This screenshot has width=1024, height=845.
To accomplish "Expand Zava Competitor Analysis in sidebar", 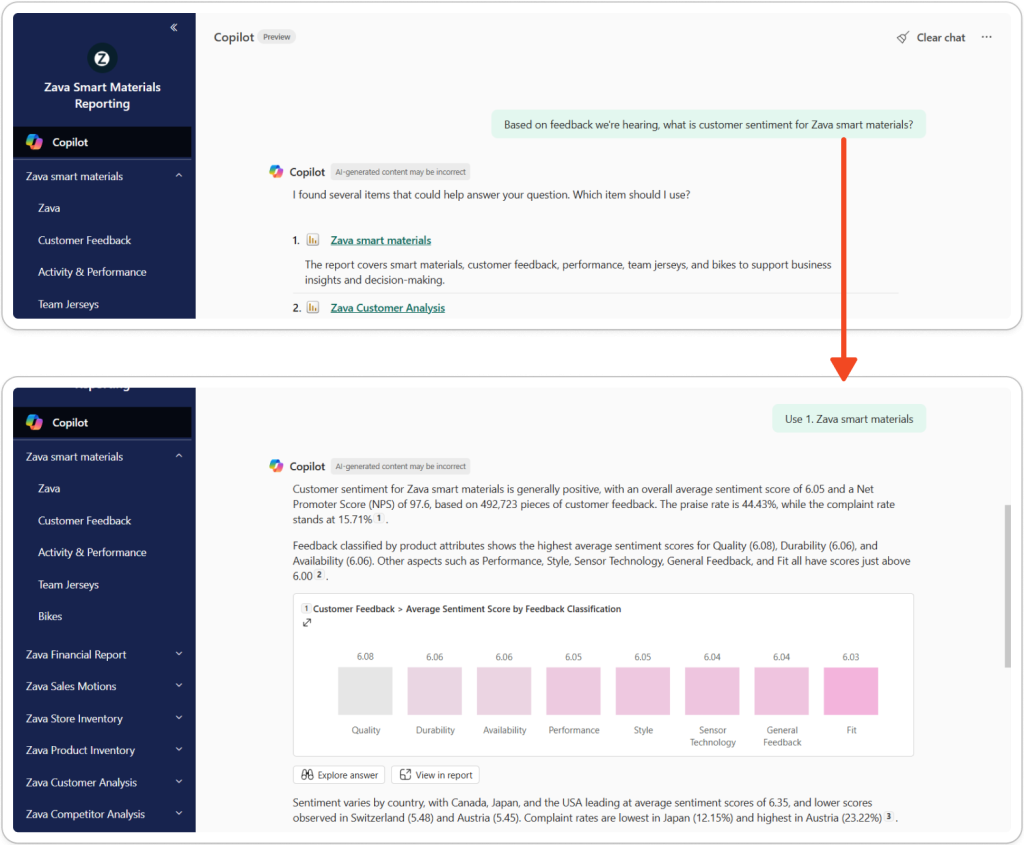I will [179, 814].
